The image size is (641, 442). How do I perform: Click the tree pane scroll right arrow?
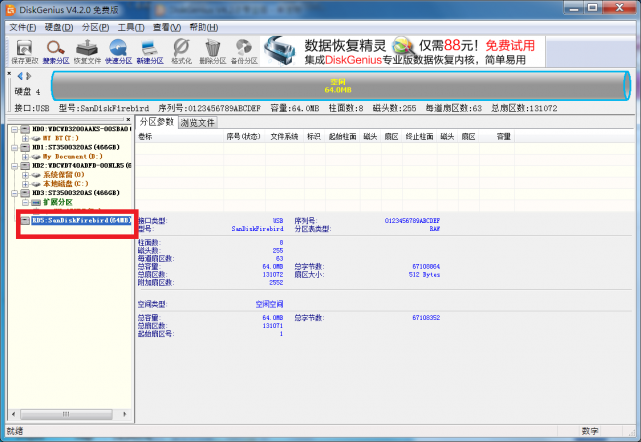(125, 414)
